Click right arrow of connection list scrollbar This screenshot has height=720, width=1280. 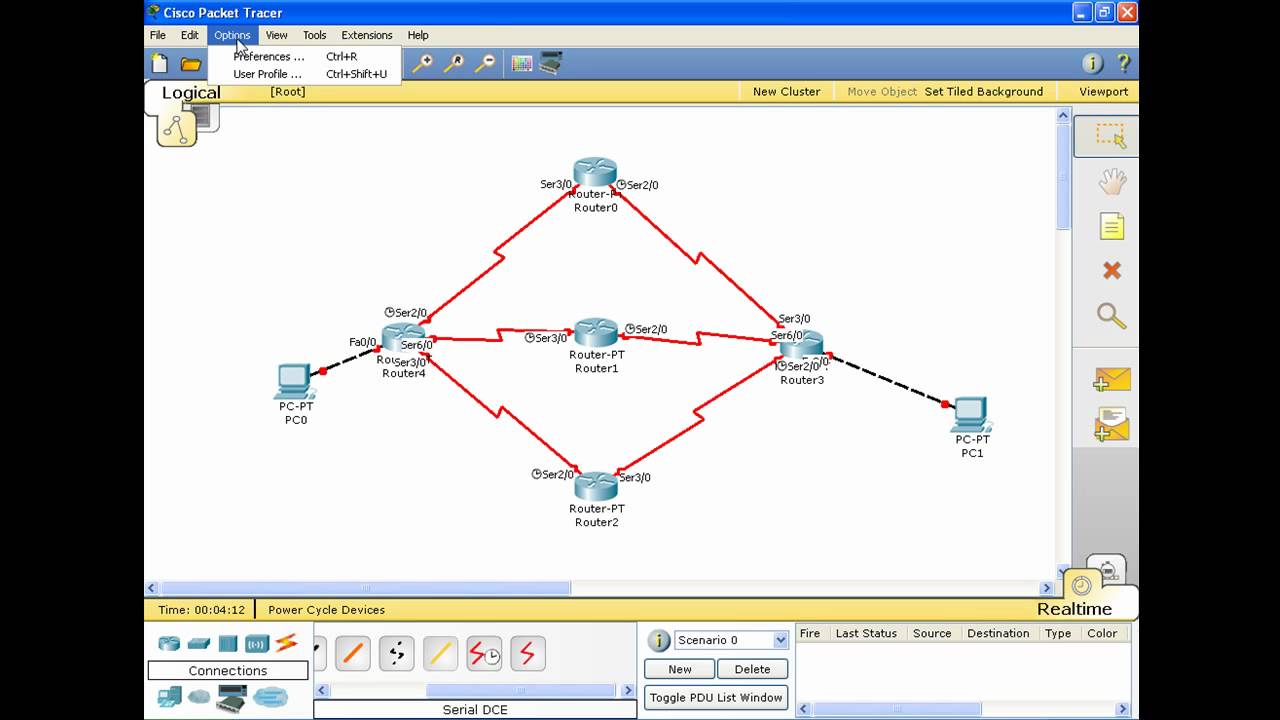click(x=628, y=690)
